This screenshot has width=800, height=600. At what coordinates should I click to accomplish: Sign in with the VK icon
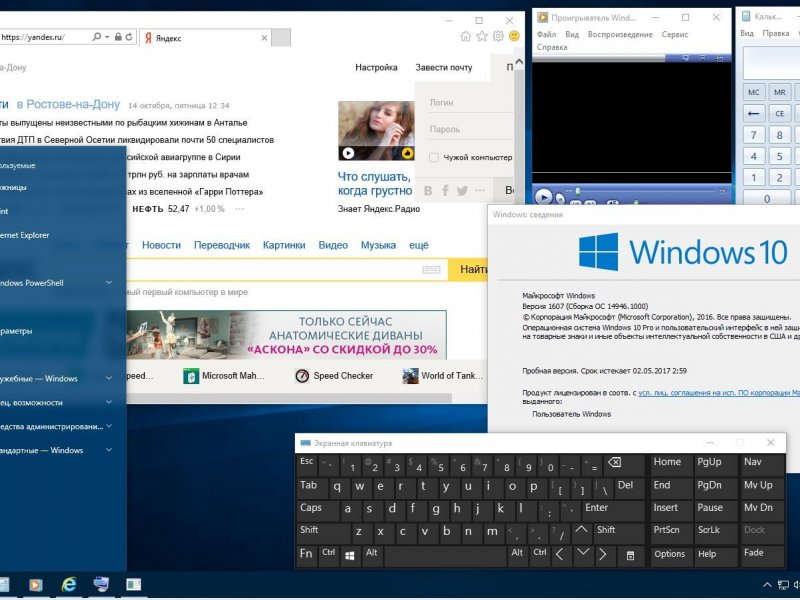tap(428, 191)
